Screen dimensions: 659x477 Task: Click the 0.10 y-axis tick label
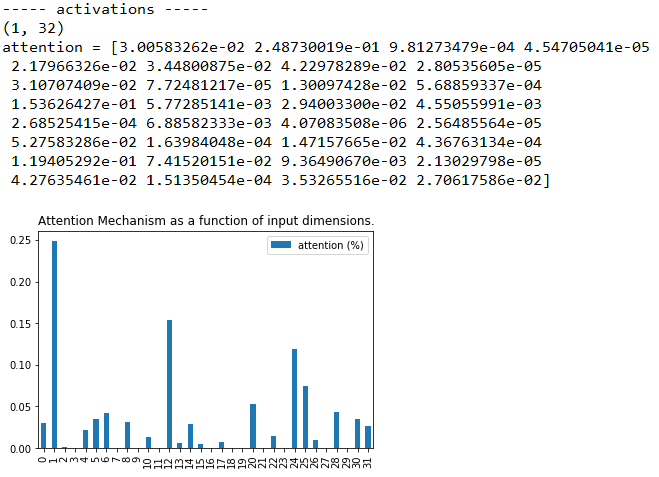(21, 365)
